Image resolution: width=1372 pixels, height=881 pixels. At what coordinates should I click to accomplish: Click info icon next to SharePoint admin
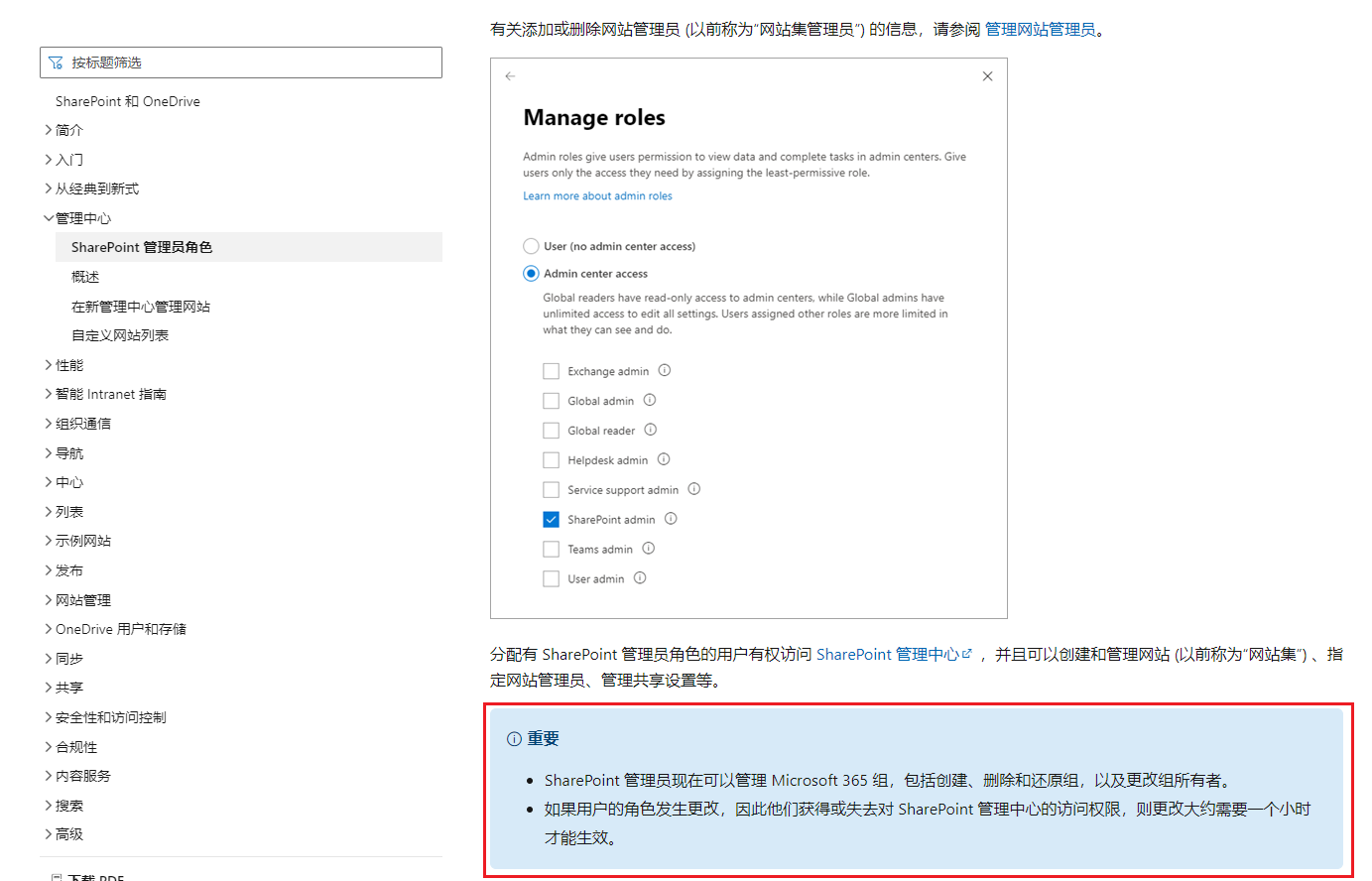pos(671,519)
